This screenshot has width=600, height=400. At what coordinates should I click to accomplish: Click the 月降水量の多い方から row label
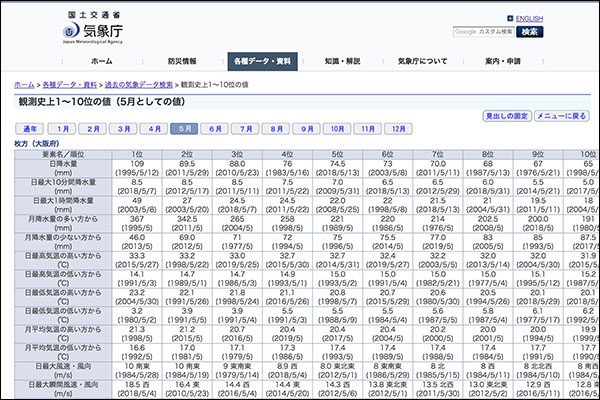63,223
